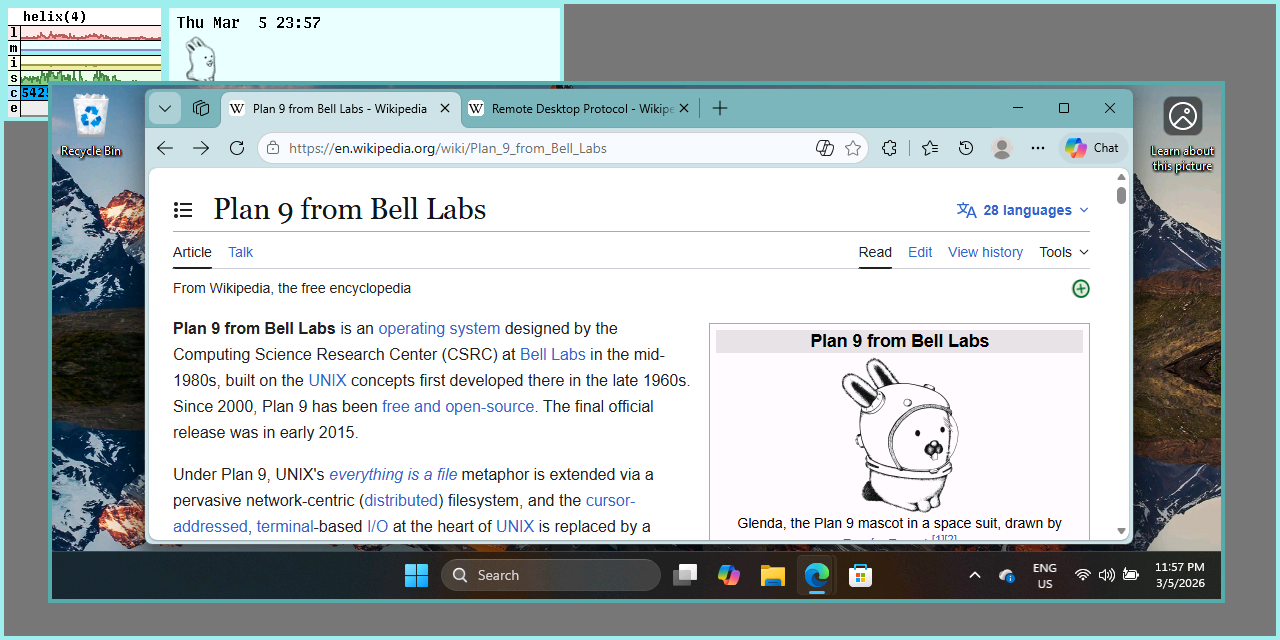Follow the "operating system" link
1280x640 pixels.
click(x=439, y=328)
